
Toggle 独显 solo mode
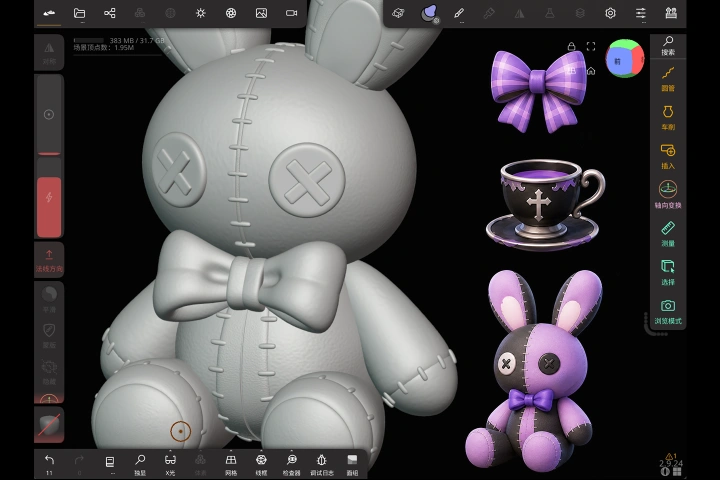140,464
